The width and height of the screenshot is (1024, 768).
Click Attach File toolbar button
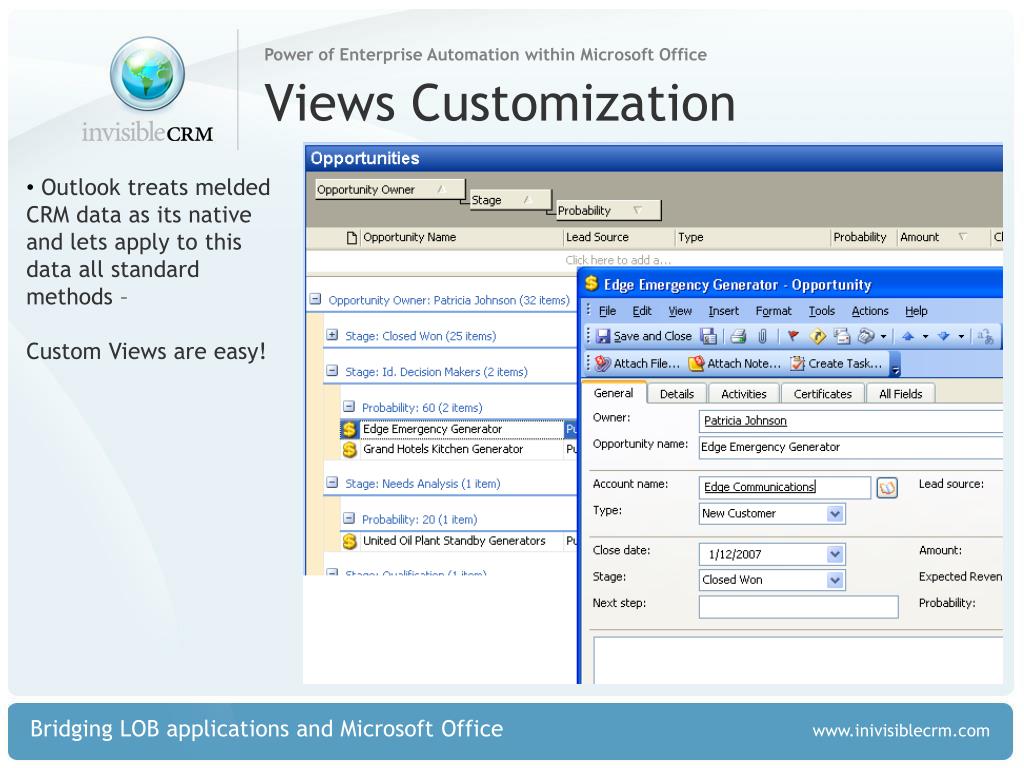click(637, 363)
